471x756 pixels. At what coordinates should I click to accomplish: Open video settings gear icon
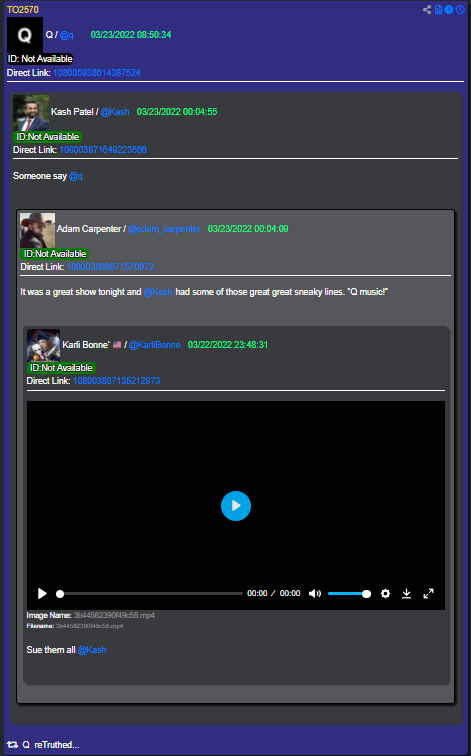tap(385, 594)
